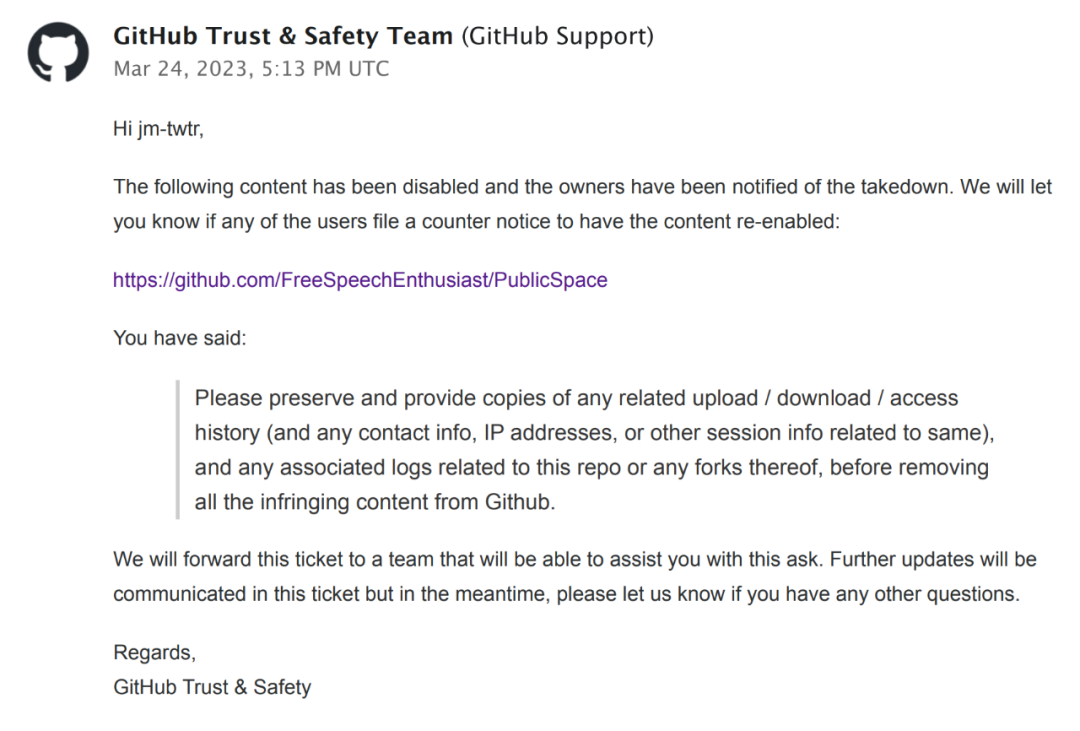Click the Mar 24, 2023 timestamp

tap(251, 69)
